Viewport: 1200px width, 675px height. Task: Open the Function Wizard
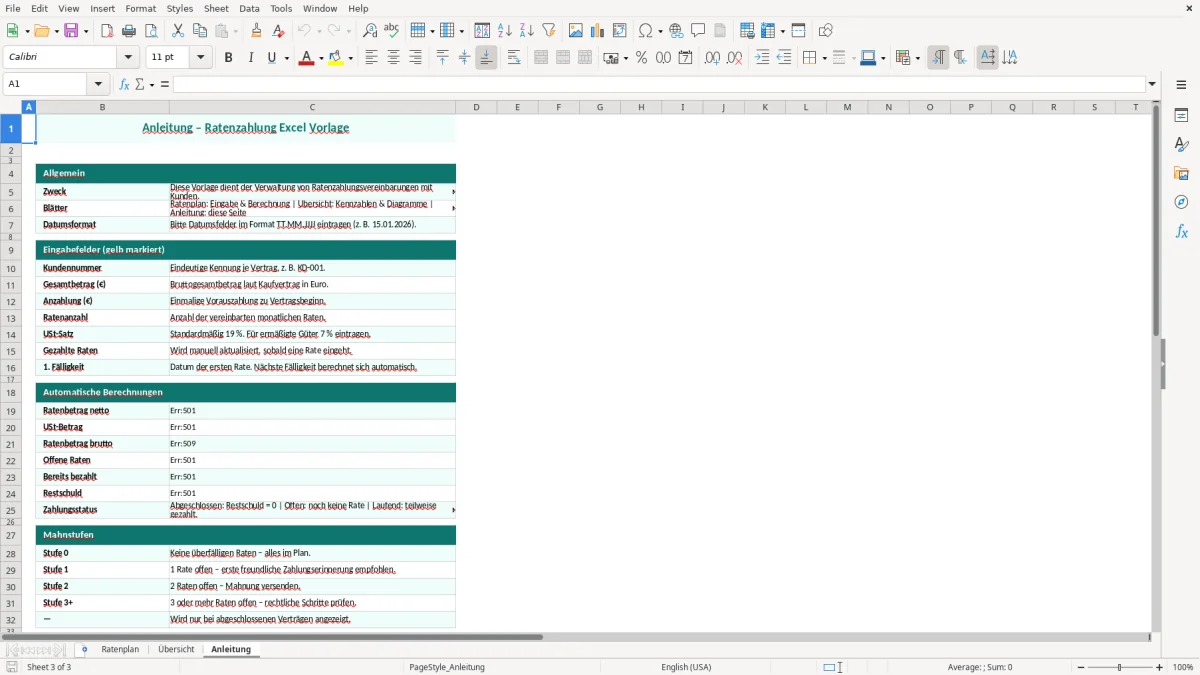point(124,84)
